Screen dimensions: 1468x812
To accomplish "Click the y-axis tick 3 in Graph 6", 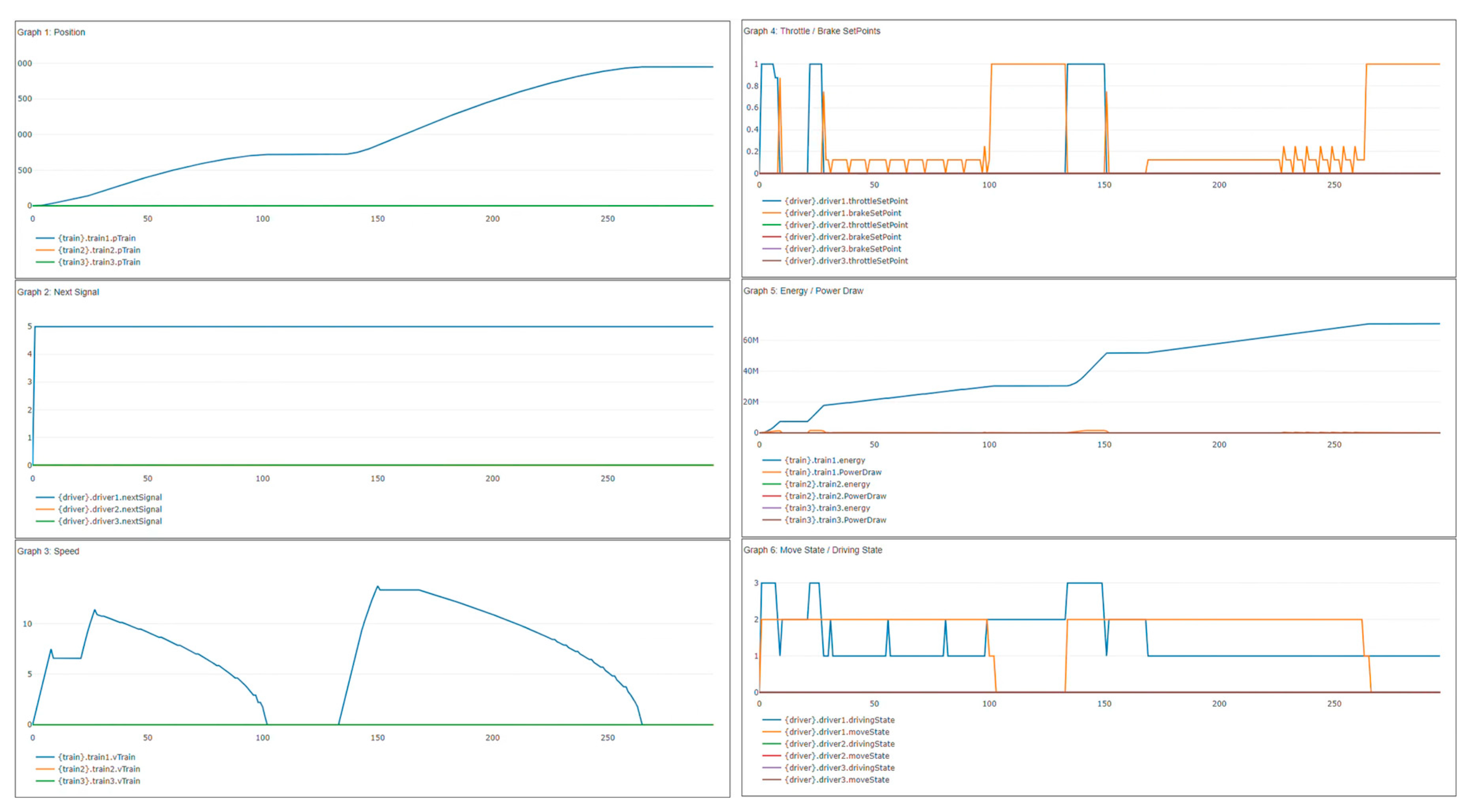I will pos(756,583).
